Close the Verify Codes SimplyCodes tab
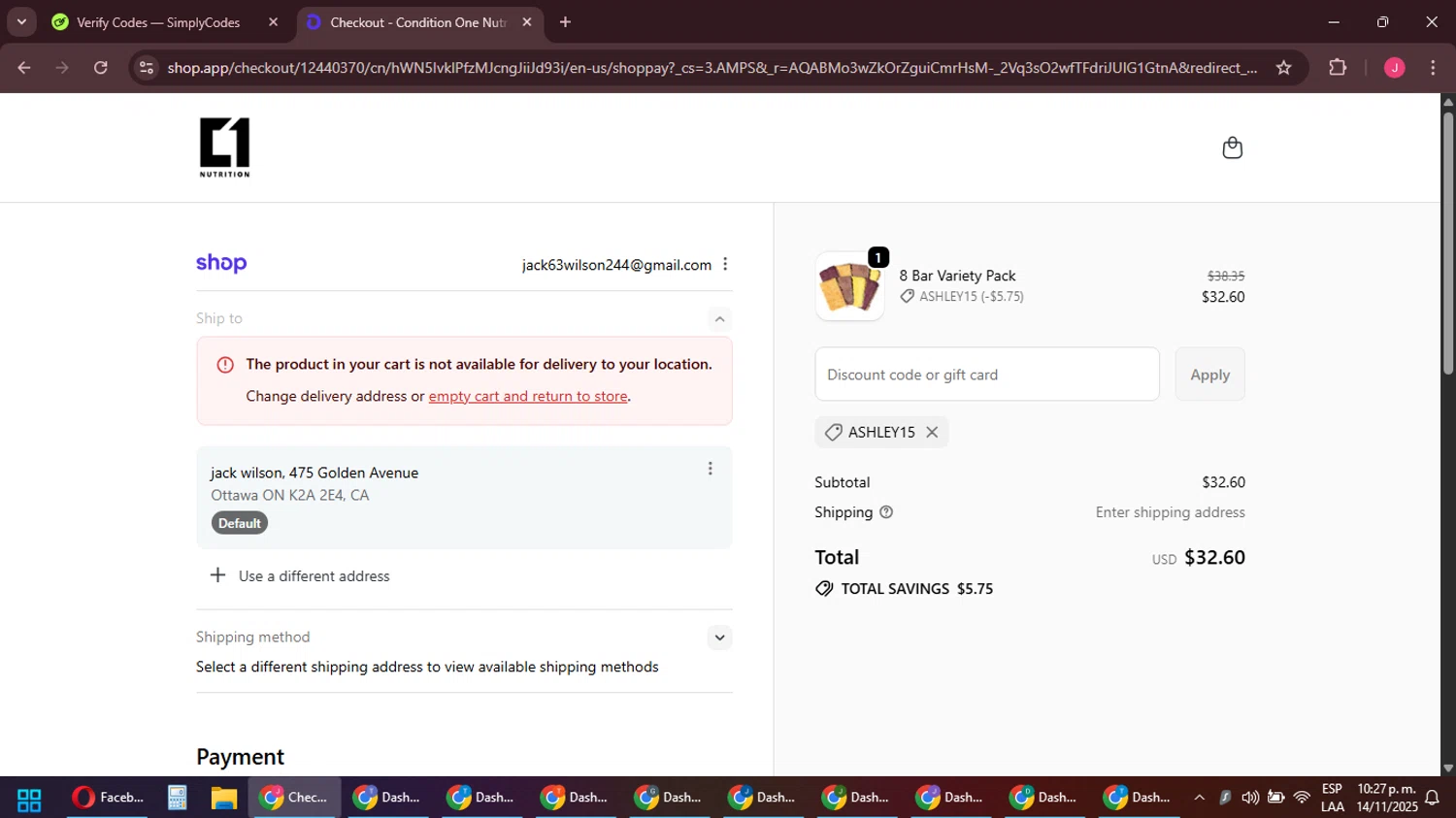1456x818 pixels. (274, 22)
